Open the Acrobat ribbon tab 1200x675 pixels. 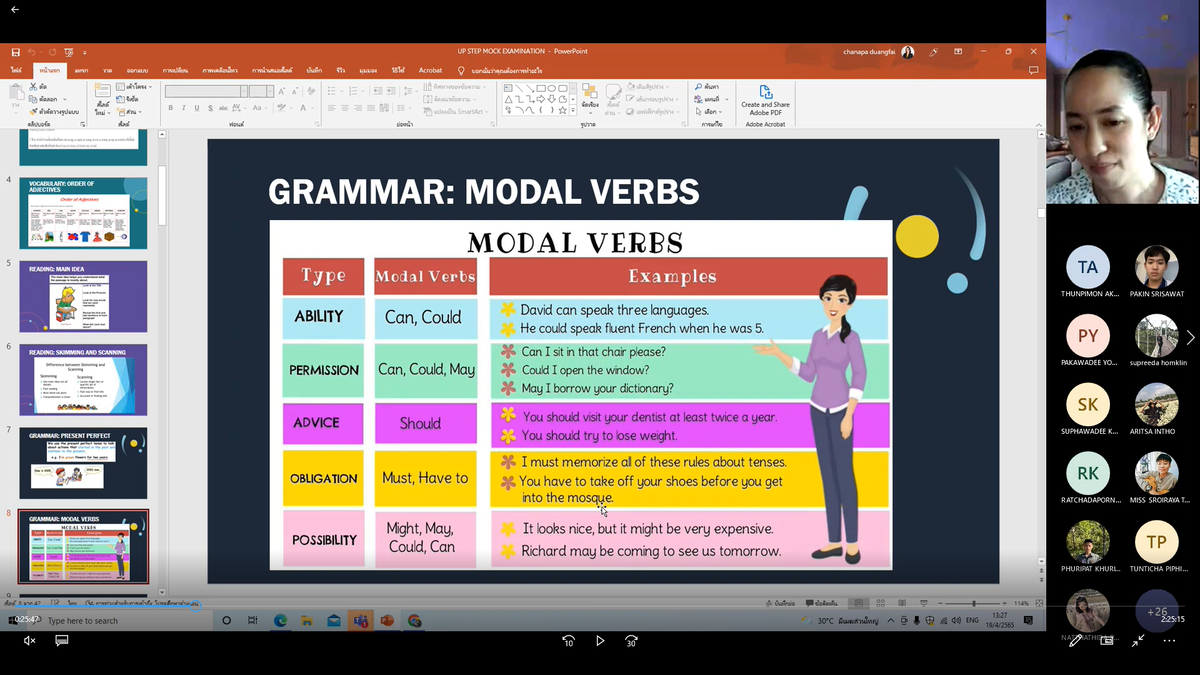click(430, 70)
